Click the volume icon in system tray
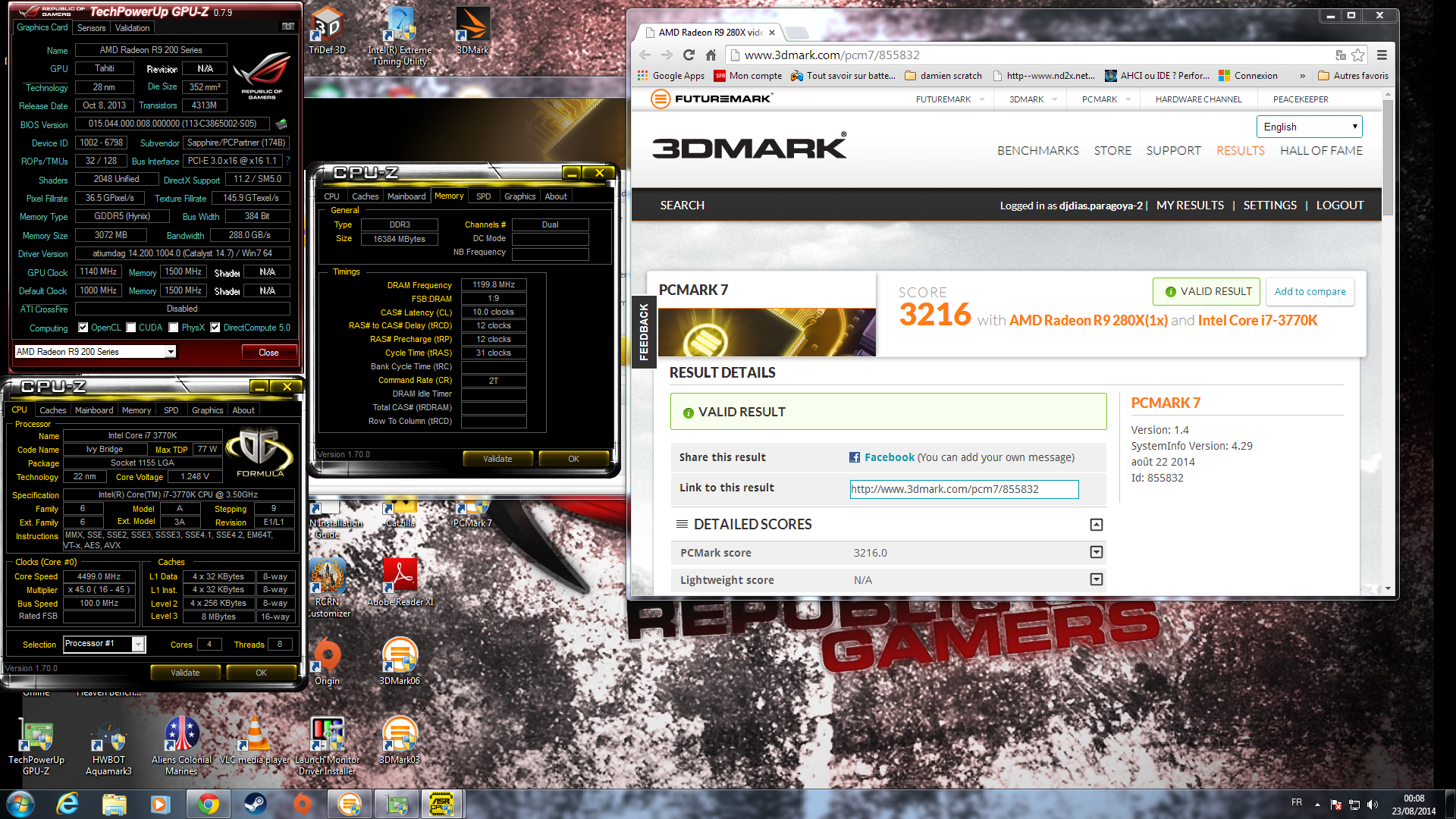Viewport: 1456px width, 819px height. click(x=1372, y=805)
